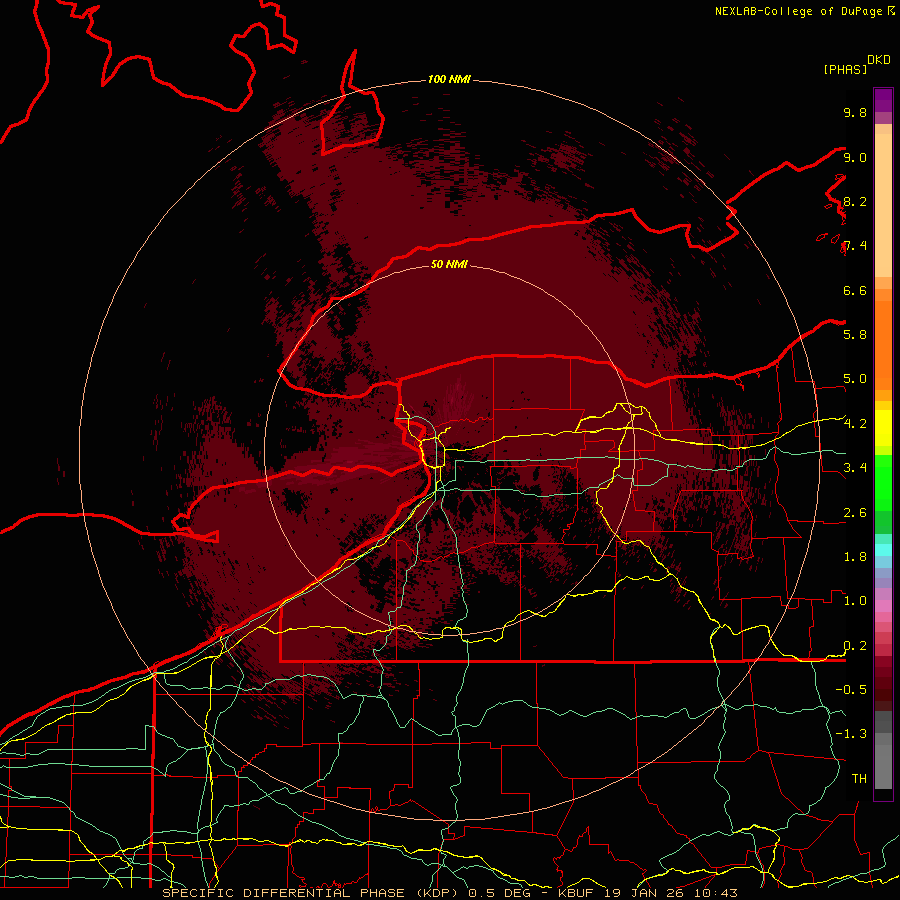Click the 5.8 legend value
The height and width of the screenshot is (900, 900).
tap(855, 334)
